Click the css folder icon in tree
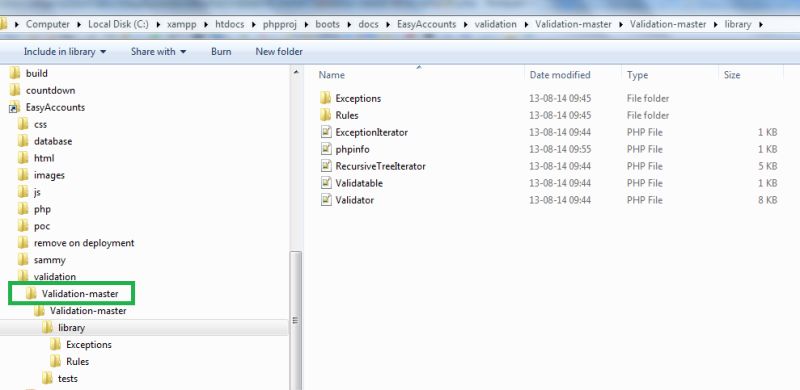 tap(23, 124)
